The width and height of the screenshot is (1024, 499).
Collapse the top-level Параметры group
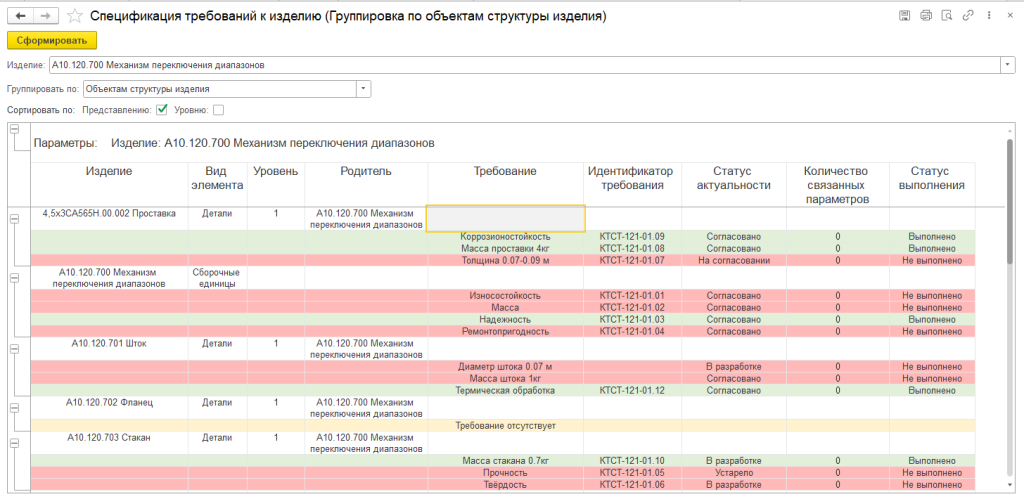pos(14,129)
